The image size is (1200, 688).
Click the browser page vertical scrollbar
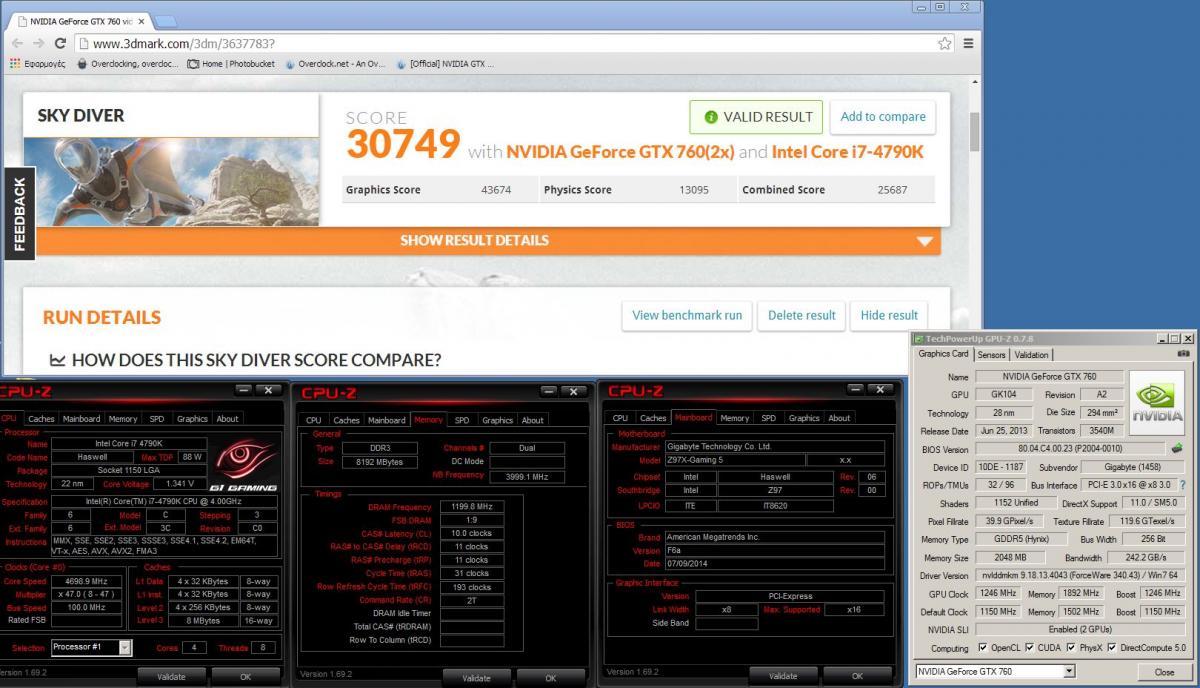point(975,130)
